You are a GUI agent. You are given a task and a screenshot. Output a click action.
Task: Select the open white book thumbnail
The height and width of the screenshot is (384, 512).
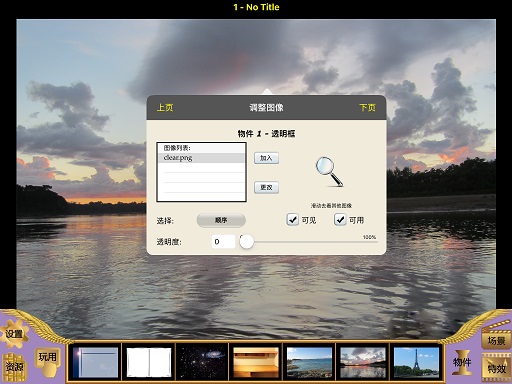click(149, 362)
